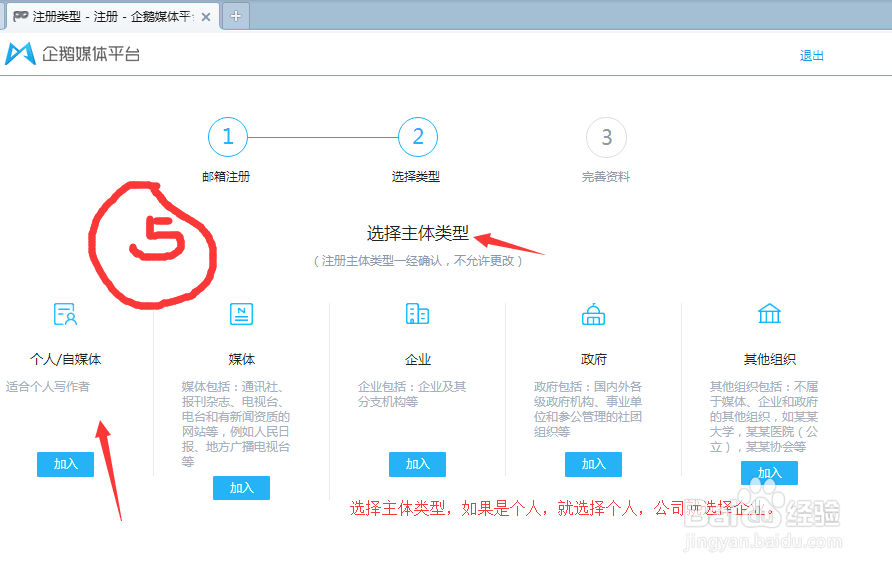
Task: Click step 2 circle 选择类型
Action: click(x=418, y=137)
